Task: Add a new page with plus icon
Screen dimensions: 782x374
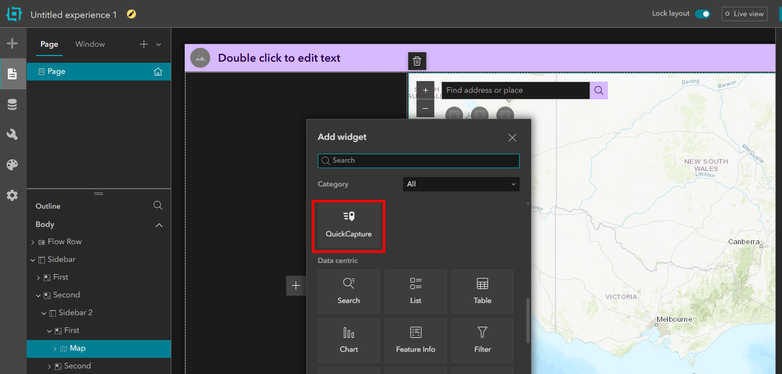Action: (144, 44)
